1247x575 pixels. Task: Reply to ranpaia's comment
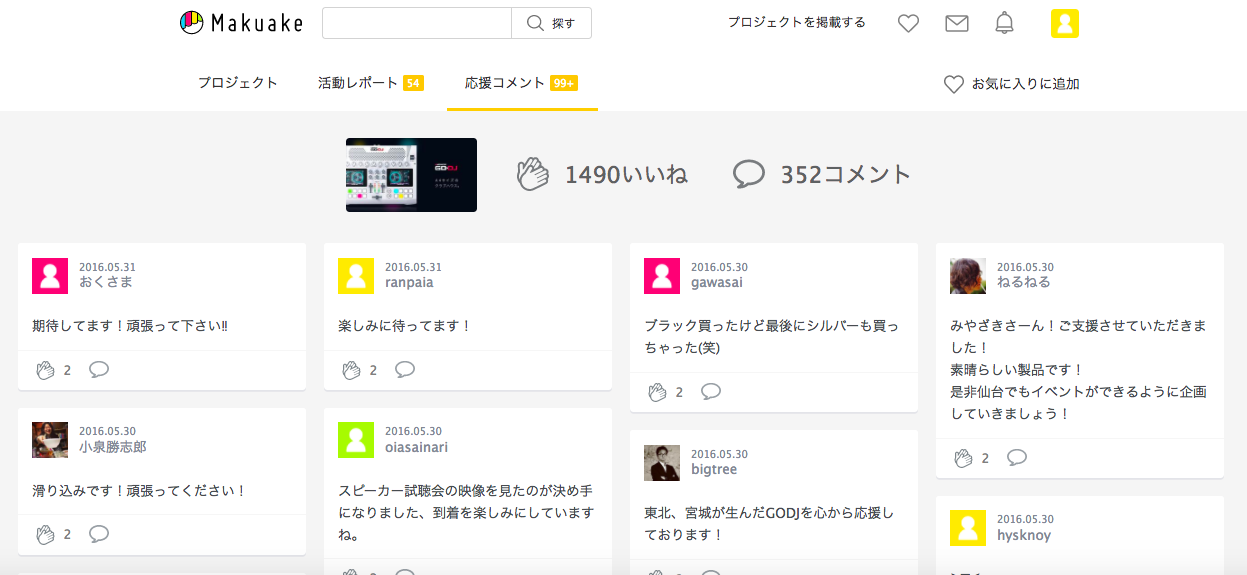click(405, 369)
